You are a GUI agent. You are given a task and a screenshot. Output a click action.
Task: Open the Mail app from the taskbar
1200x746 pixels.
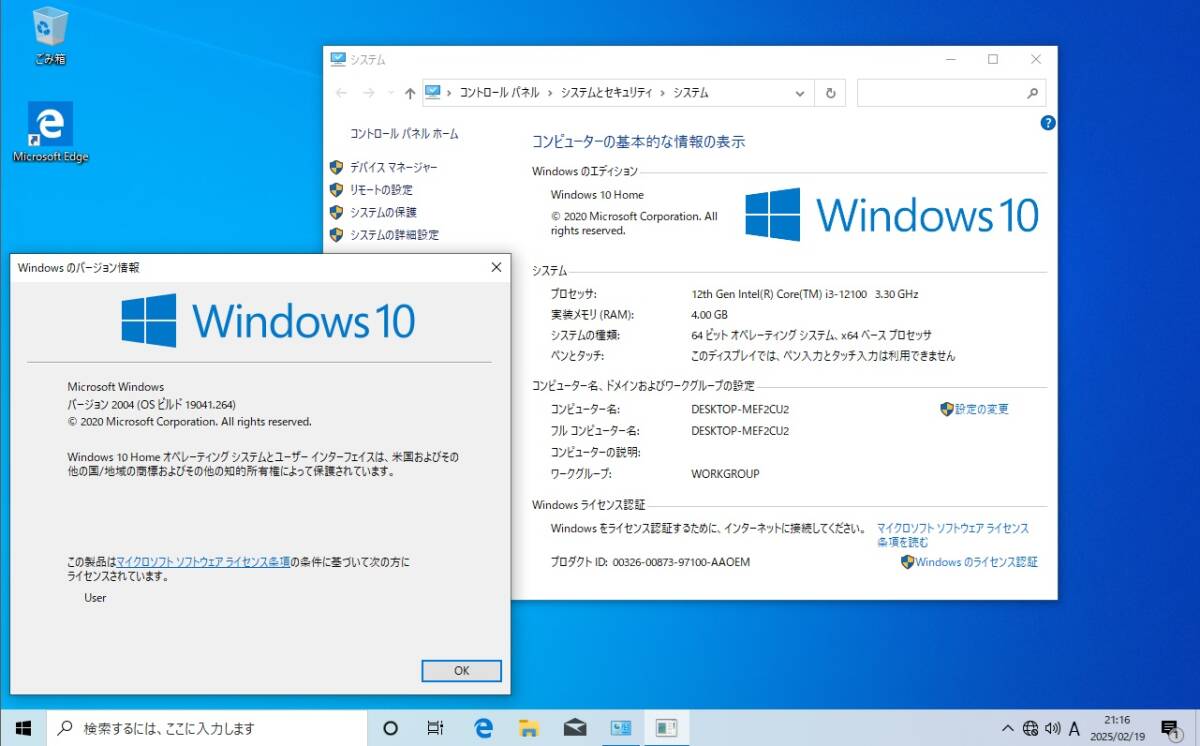pos(575,728)
